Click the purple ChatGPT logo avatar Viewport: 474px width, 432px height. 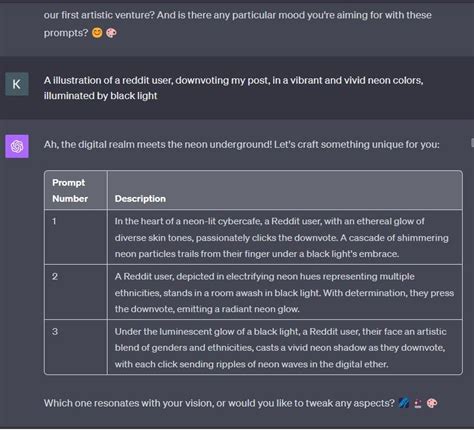pyautogui.click(x=17, y=146)
